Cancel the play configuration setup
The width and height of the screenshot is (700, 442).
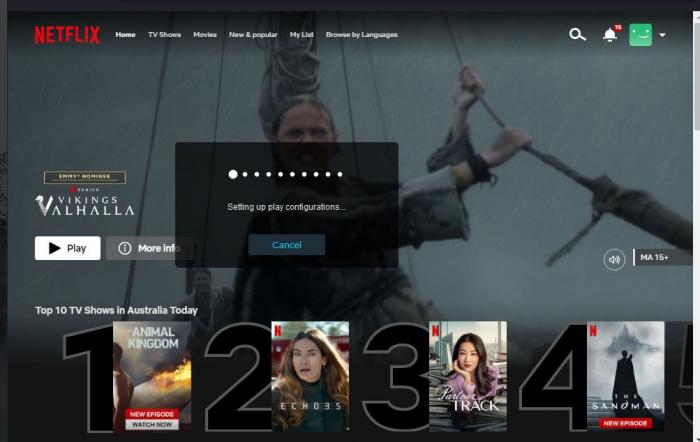coord(287,245)
